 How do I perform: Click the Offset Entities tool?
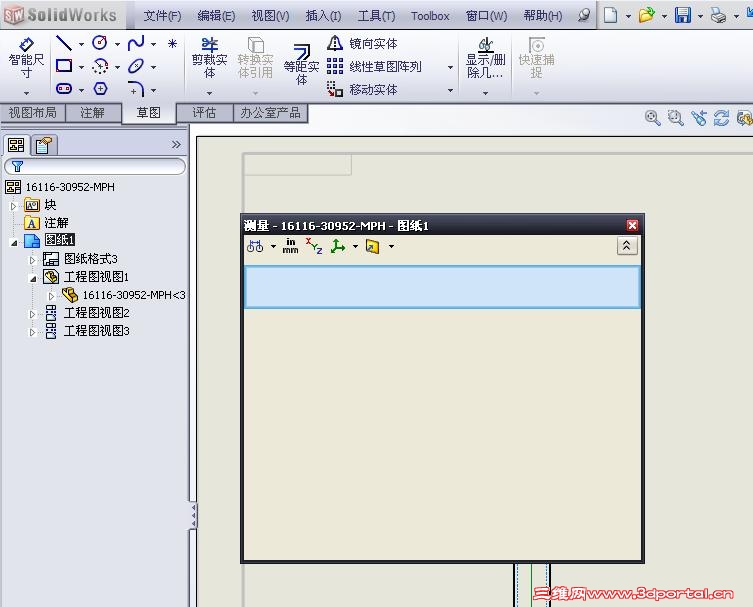301,64
